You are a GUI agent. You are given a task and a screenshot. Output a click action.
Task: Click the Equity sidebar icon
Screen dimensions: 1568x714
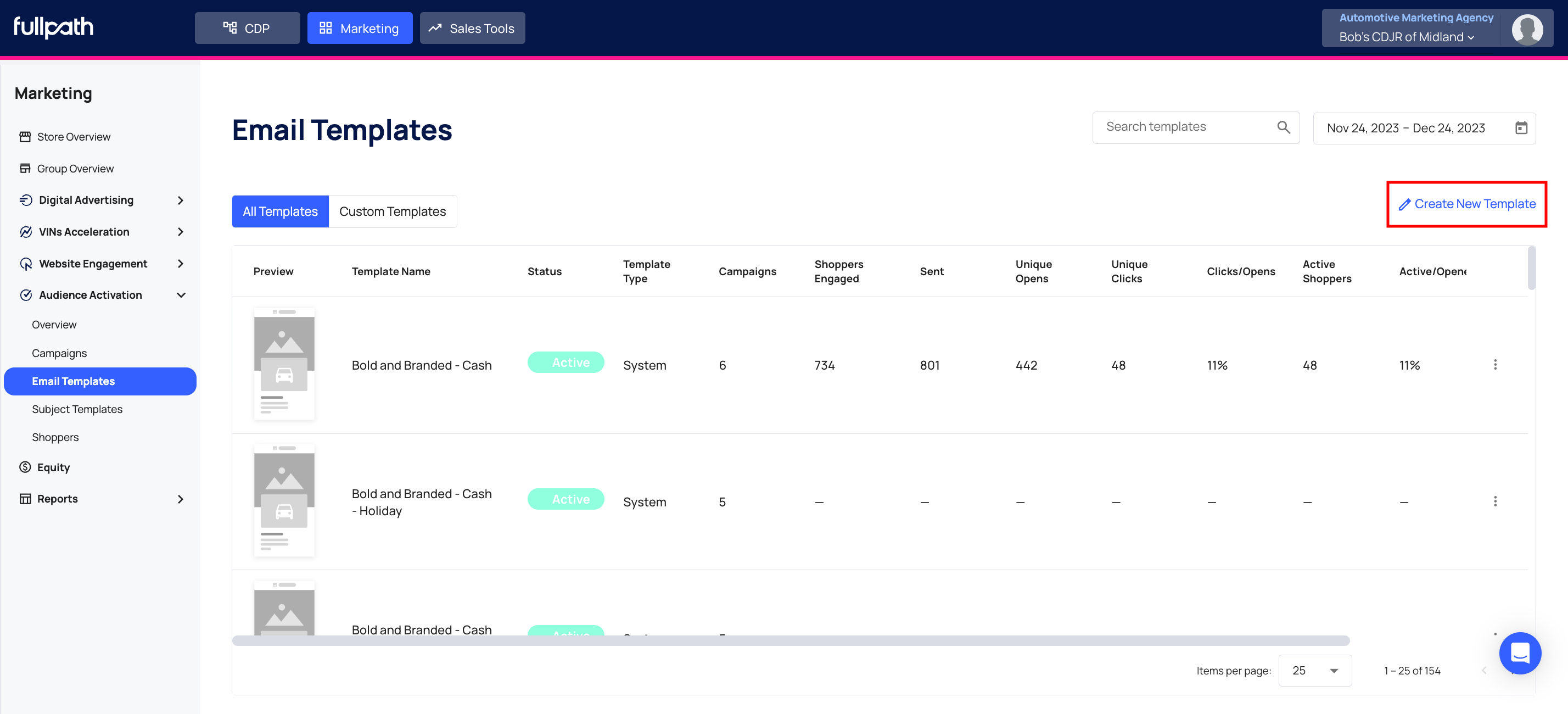pyautogui.click(x=25, y=467)
